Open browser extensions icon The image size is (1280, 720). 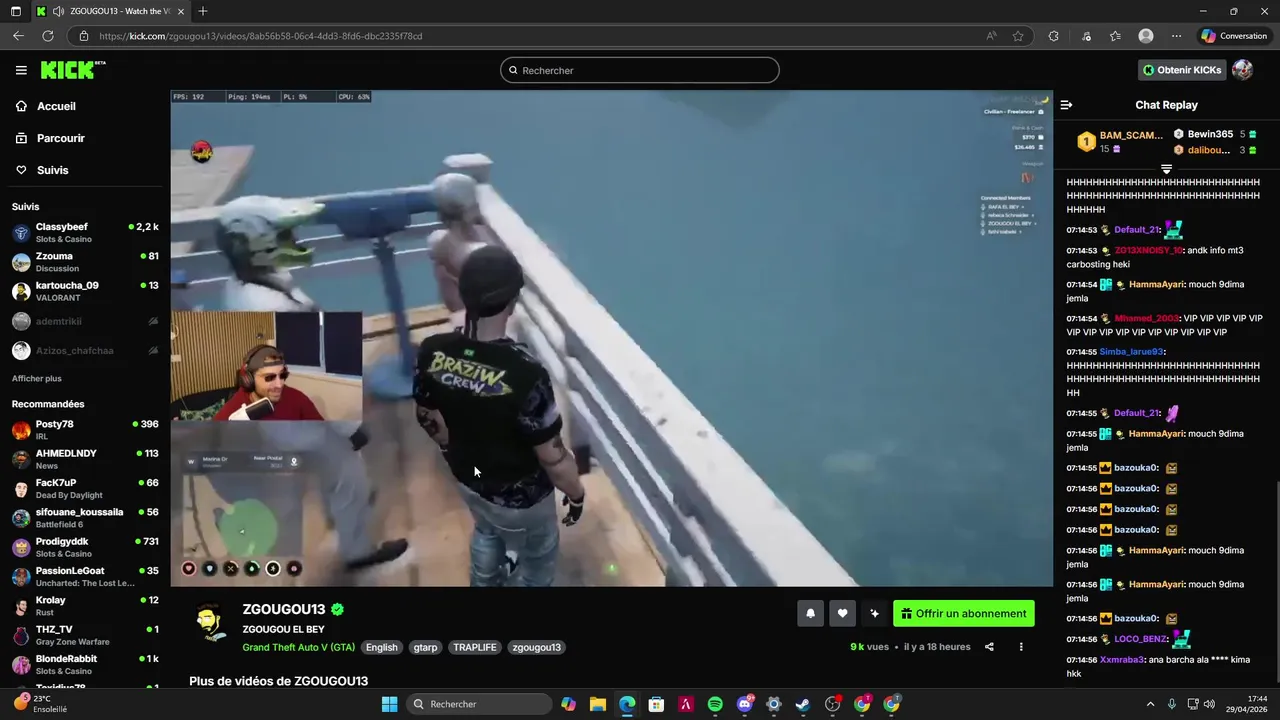click(x=1053, y=36)
